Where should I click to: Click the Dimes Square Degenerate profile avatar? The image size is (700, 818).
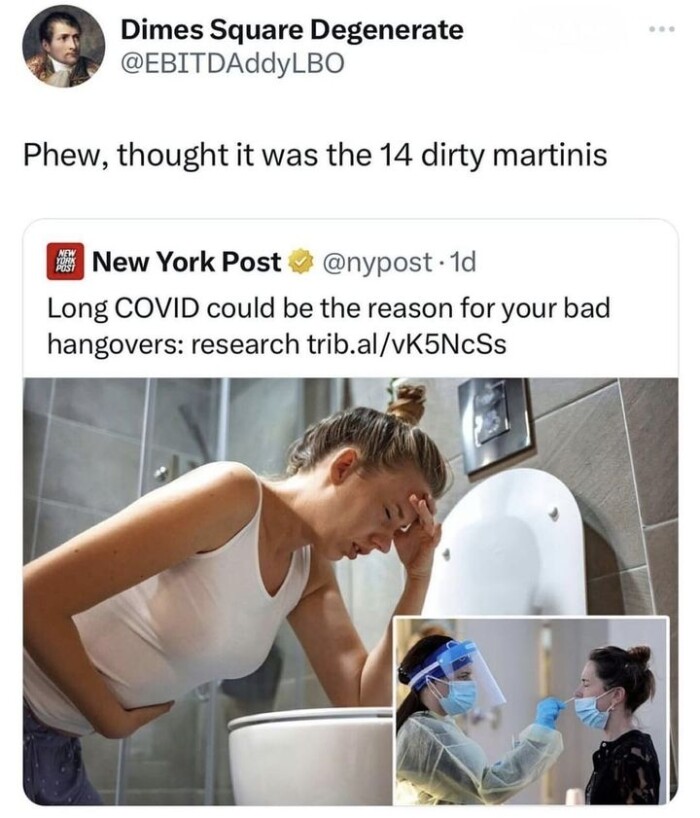(x=64, y=46)
